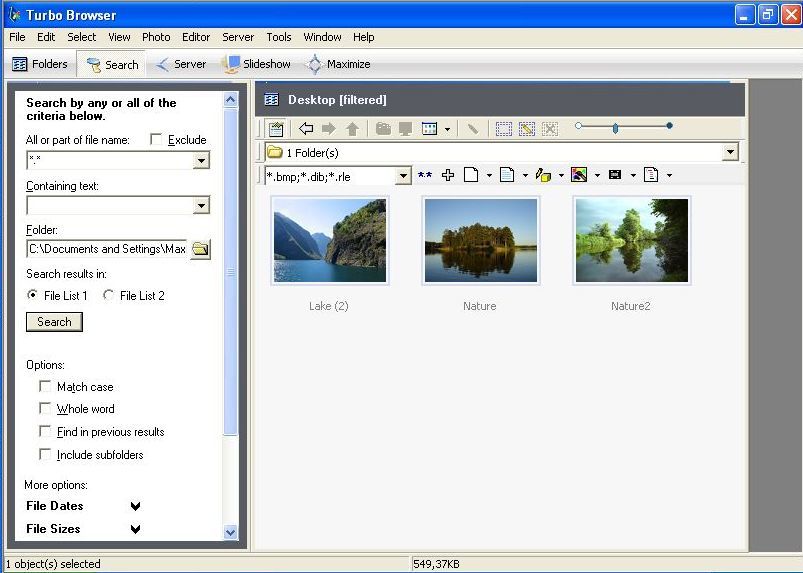The height and width of the screenshot is (573, 803).
Task: Enable Find in previous results
Action: [x=45, y=431]
